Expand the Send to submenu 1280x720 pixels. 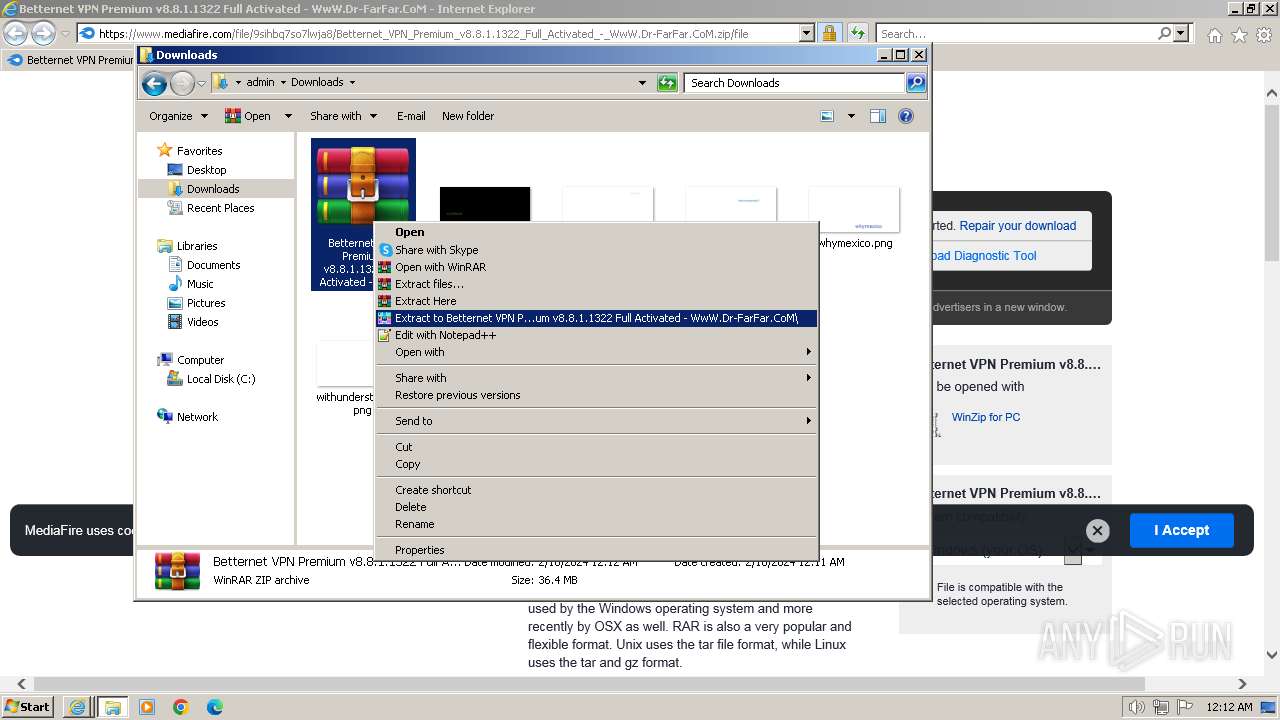tap(596, 421)
